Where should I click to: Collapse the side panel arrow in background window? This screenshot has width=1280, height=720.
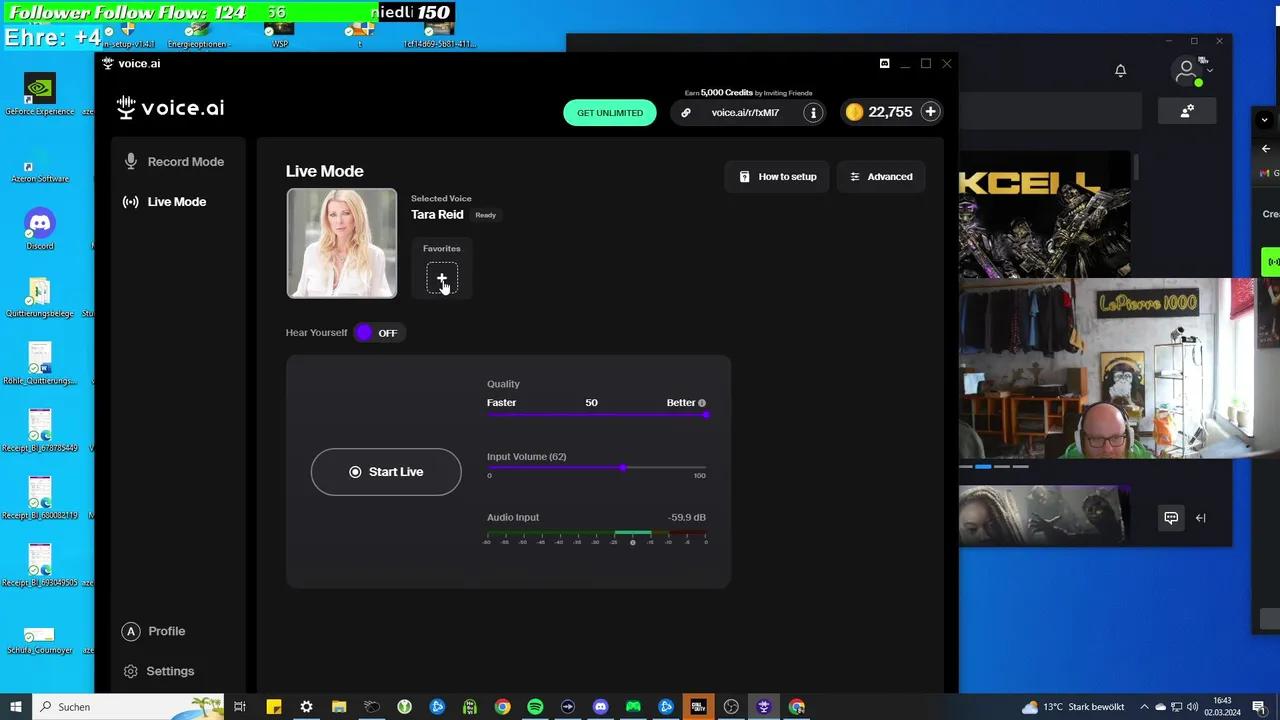coord(1201,518)
